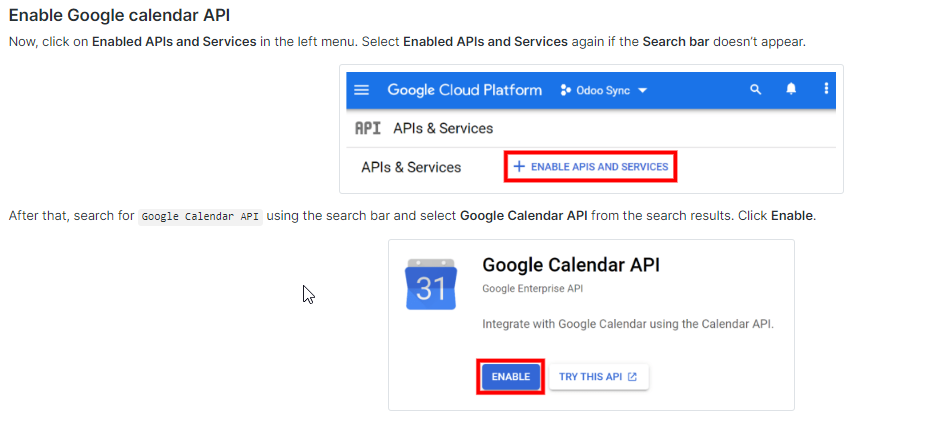The height and width of the screenshot is (423, 938).
Task: Open the notifications bell
Action: (x=791, y=90)
